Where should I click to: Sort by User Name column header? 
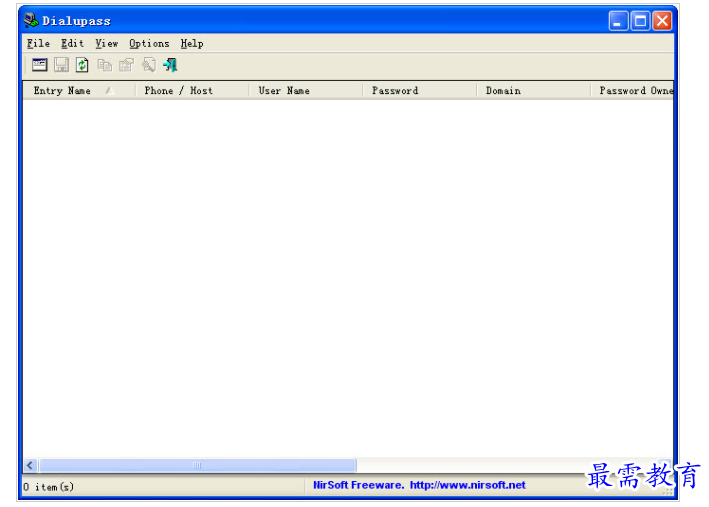306,90
